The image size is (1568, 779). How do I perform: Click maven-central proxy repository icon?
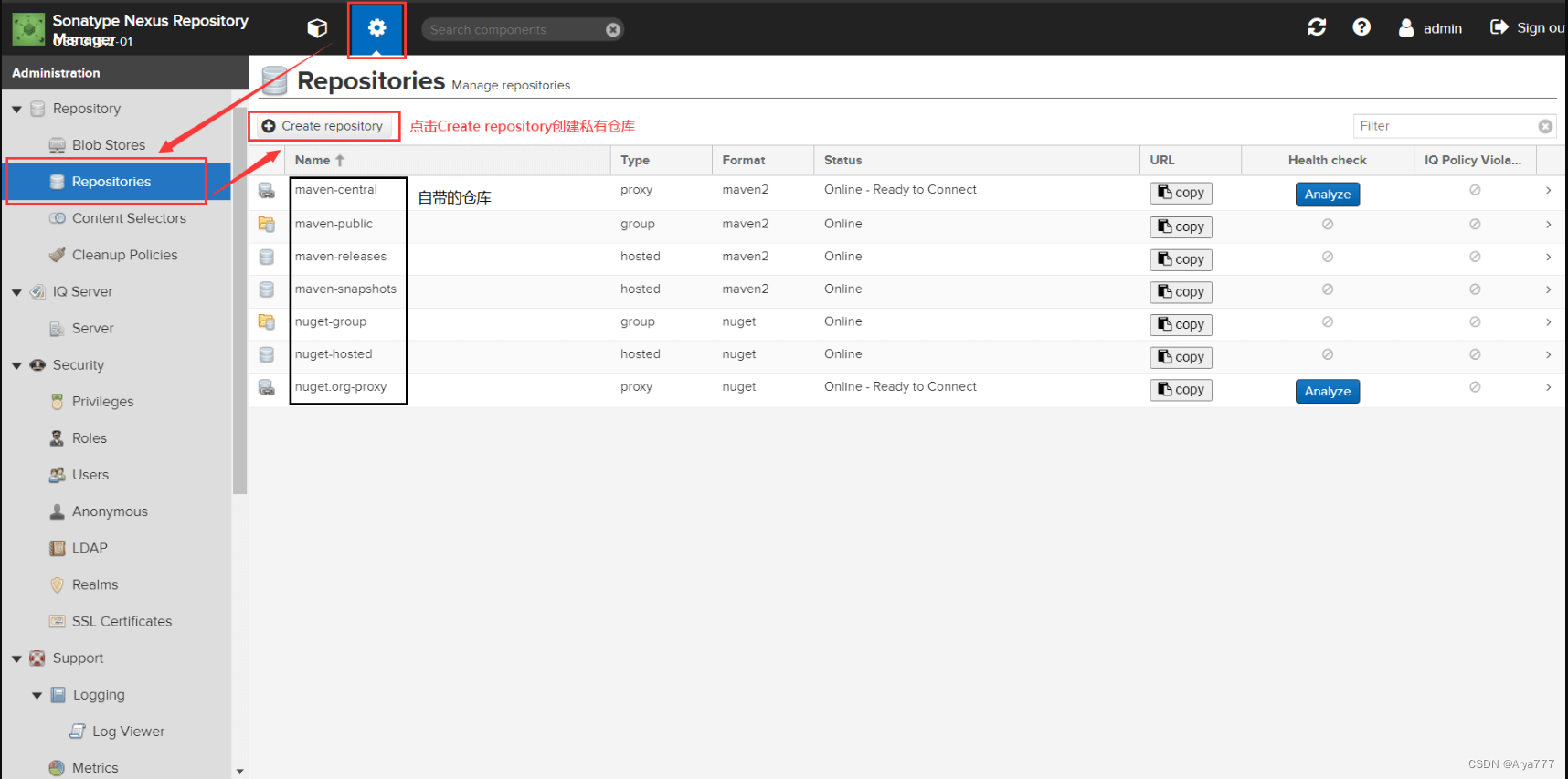[267, 190]
